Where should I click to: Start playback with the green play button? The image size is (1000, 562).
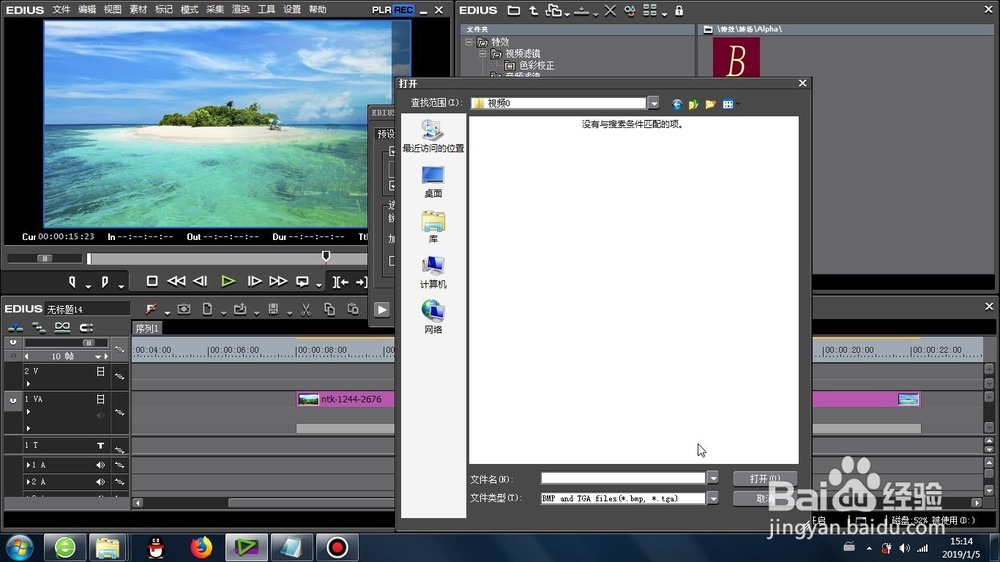228,281
